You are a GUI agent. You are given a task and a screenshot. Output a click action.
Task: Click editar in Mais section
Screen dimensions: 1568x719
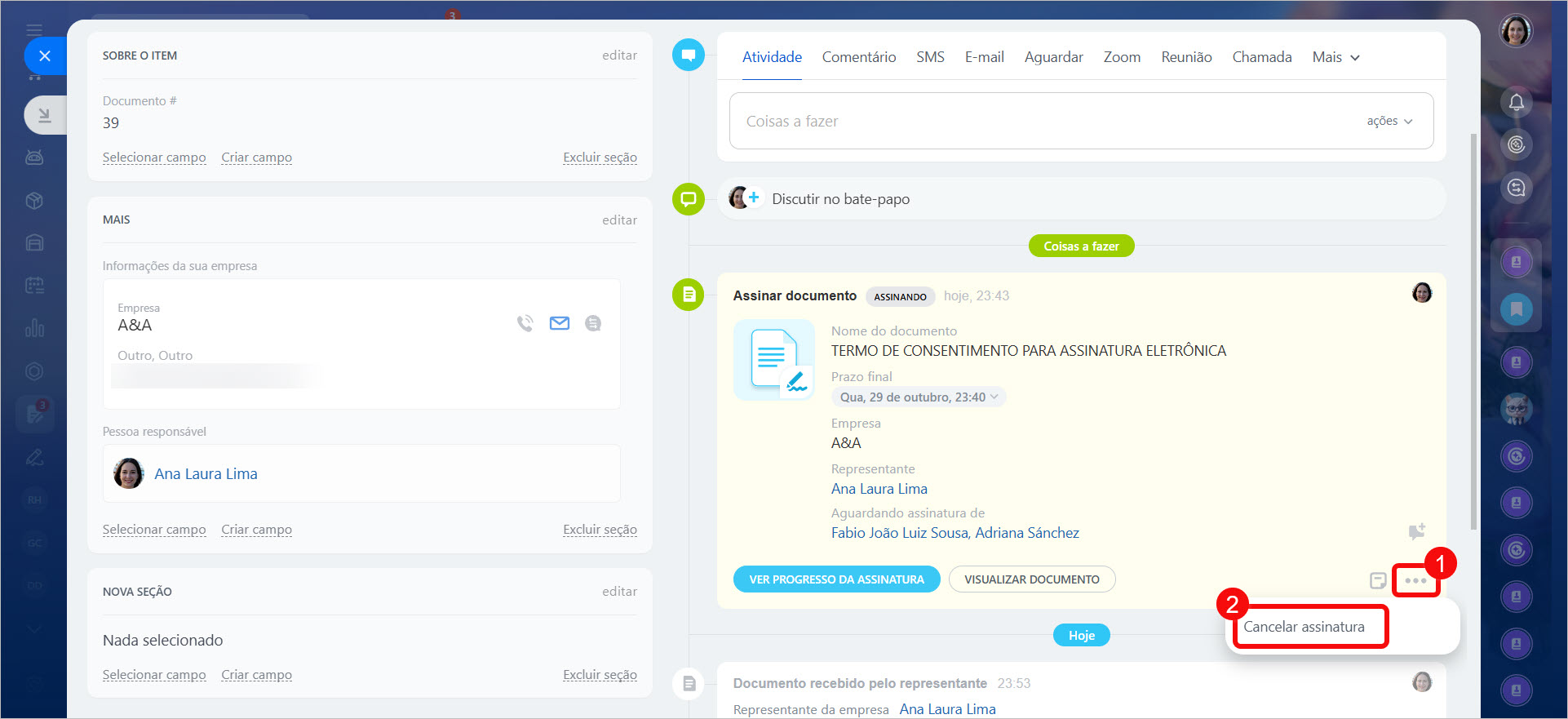click(x=619, y=220)
